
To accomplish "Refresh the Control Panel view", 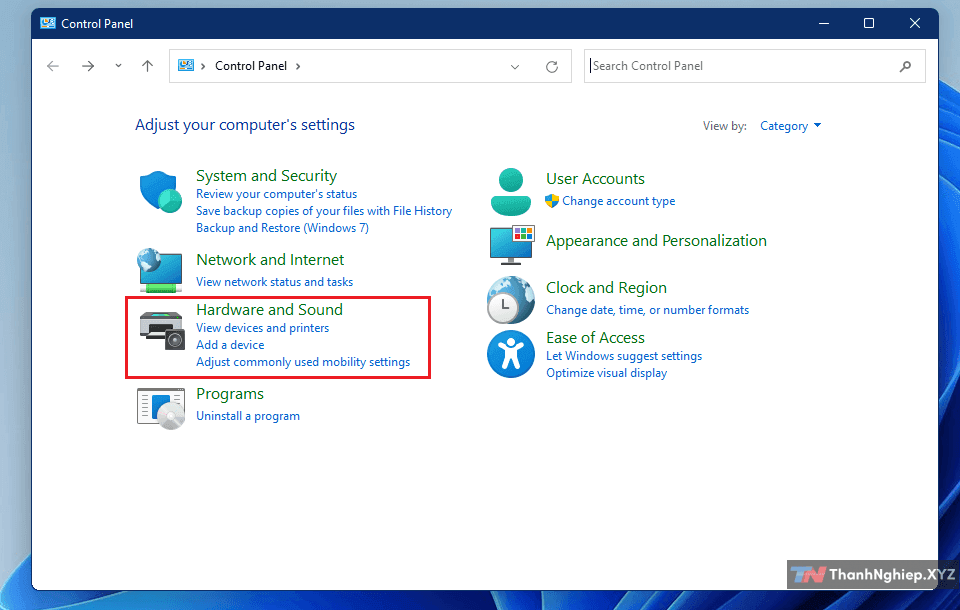I will point(552,66).
